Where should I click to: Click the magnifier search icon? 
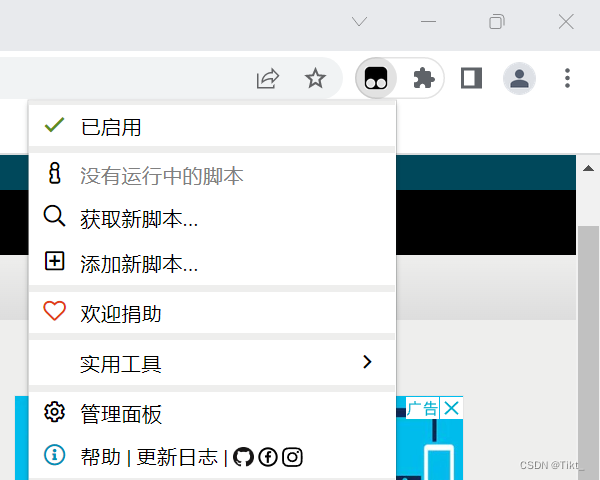(x=54, y=216)
